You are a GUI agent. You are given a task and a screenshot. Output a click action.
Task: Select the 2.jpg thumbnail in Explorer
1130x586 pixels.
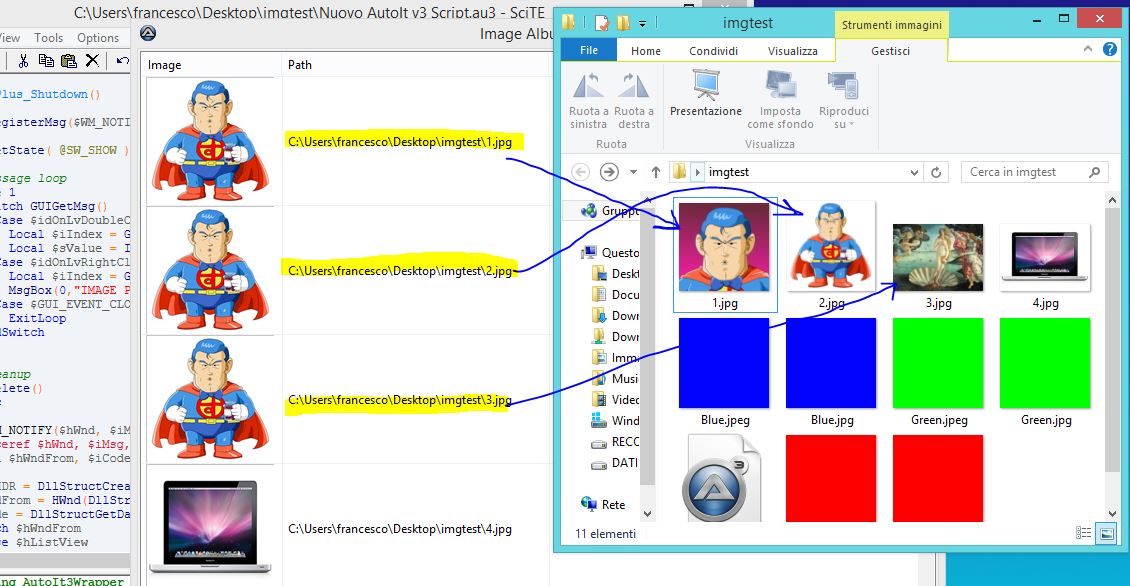pyautogui.click(x=831, y=247)
